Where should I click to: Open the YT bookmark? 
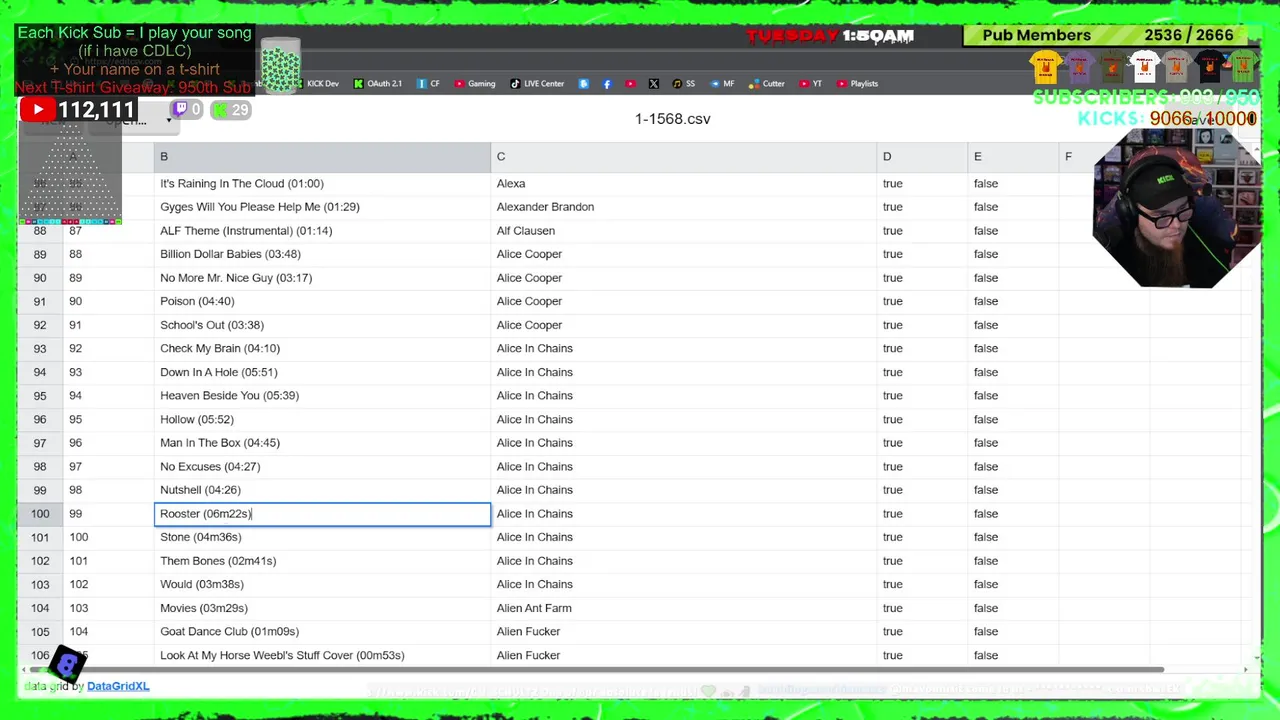click(811, 84)
